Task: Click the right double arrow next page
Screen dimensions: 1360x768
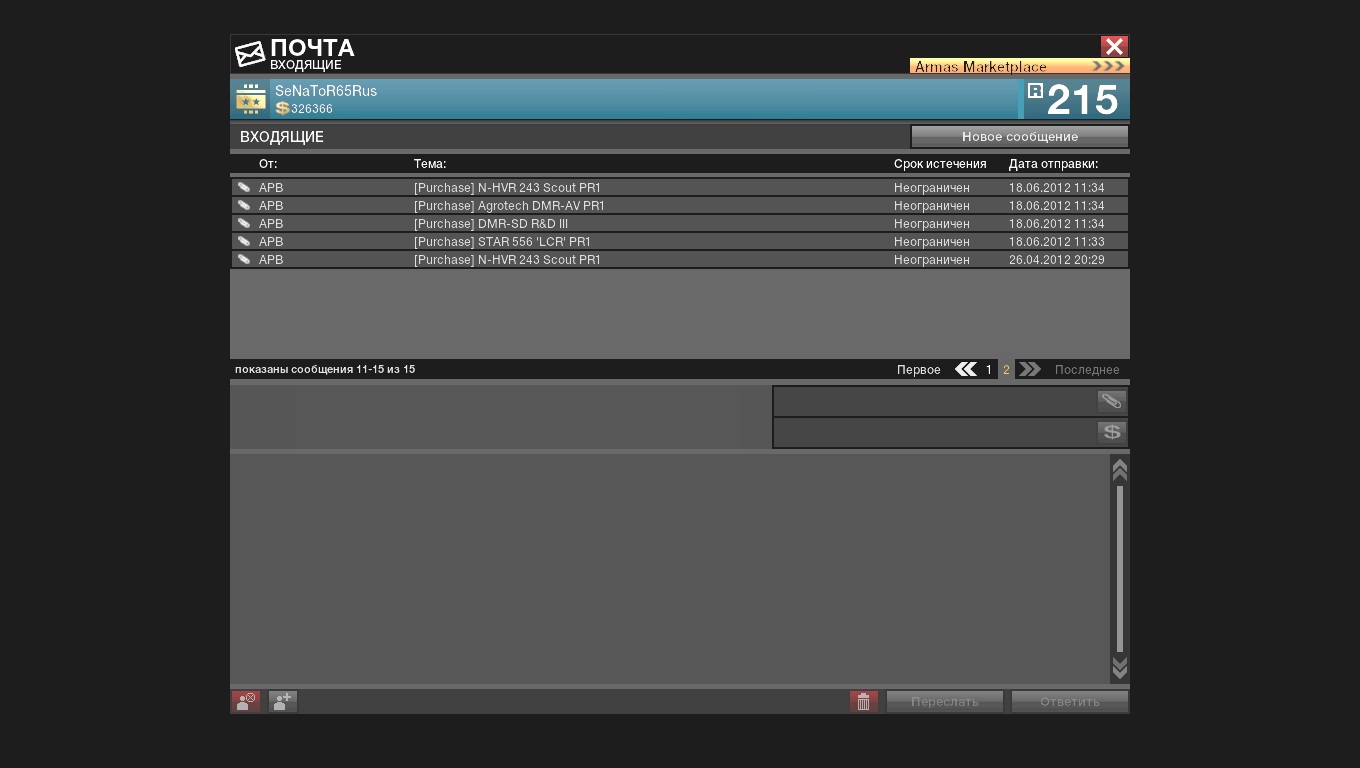Action: tap(1029, 370)
